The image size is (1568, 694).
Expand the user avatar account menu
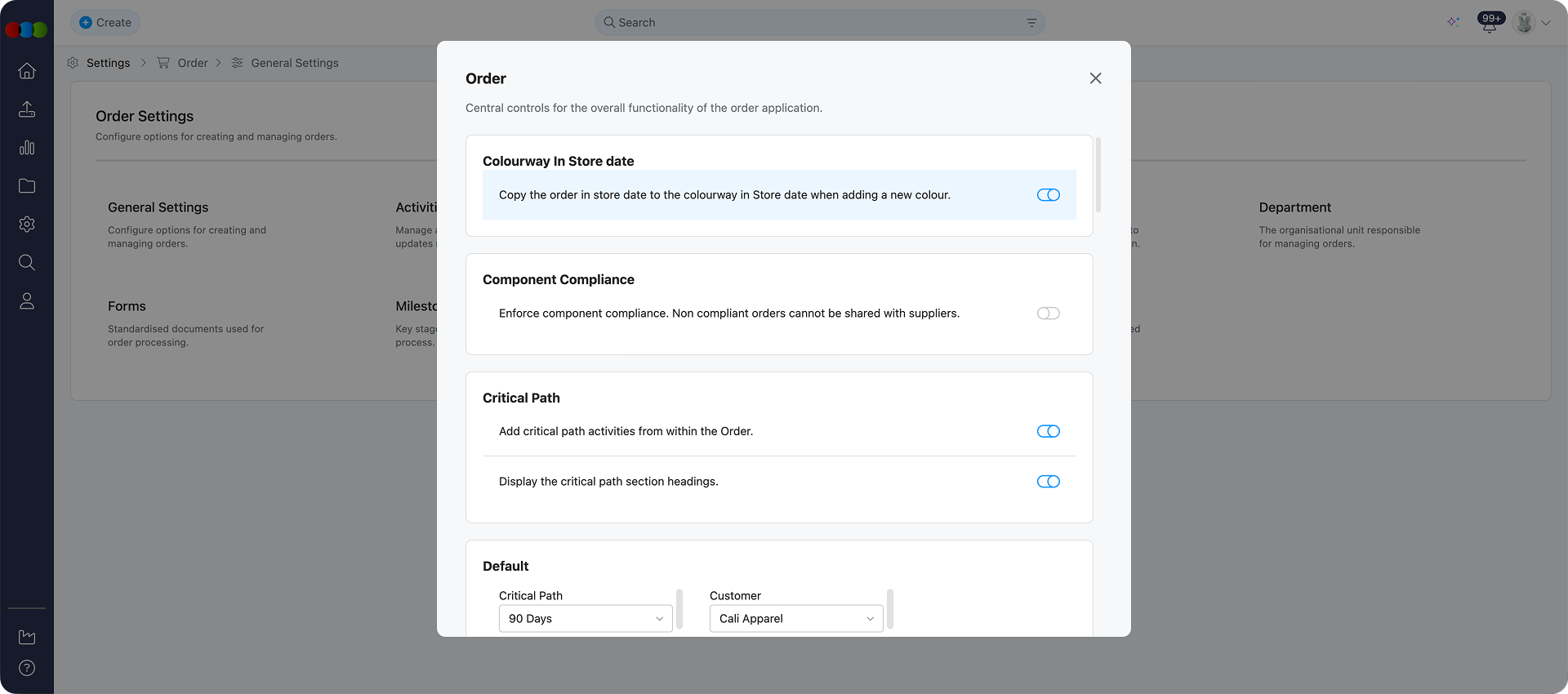[x=1532, y=23]
